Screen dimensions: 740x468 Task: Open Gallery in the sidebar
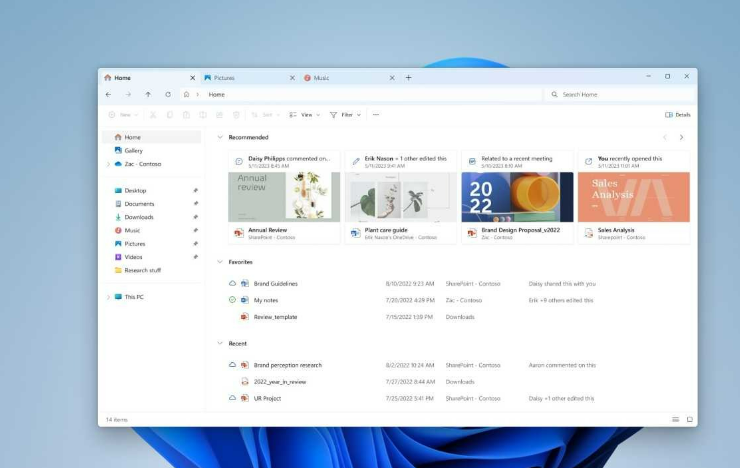152,150
